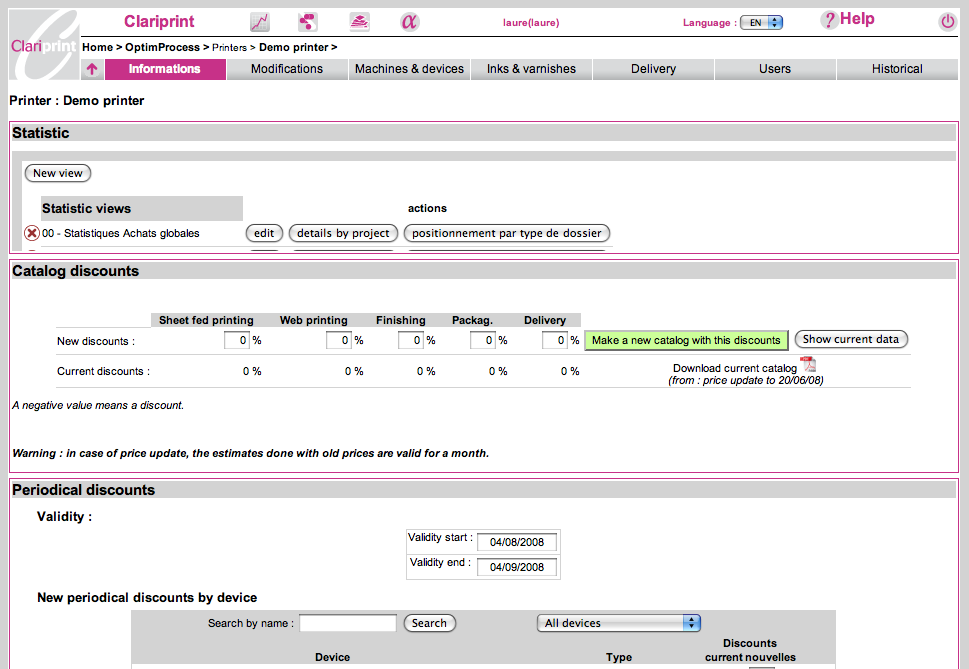Click the pink connected-nodes icon in header
Viewport: 969px width, 669px height.
coord(308,22)
